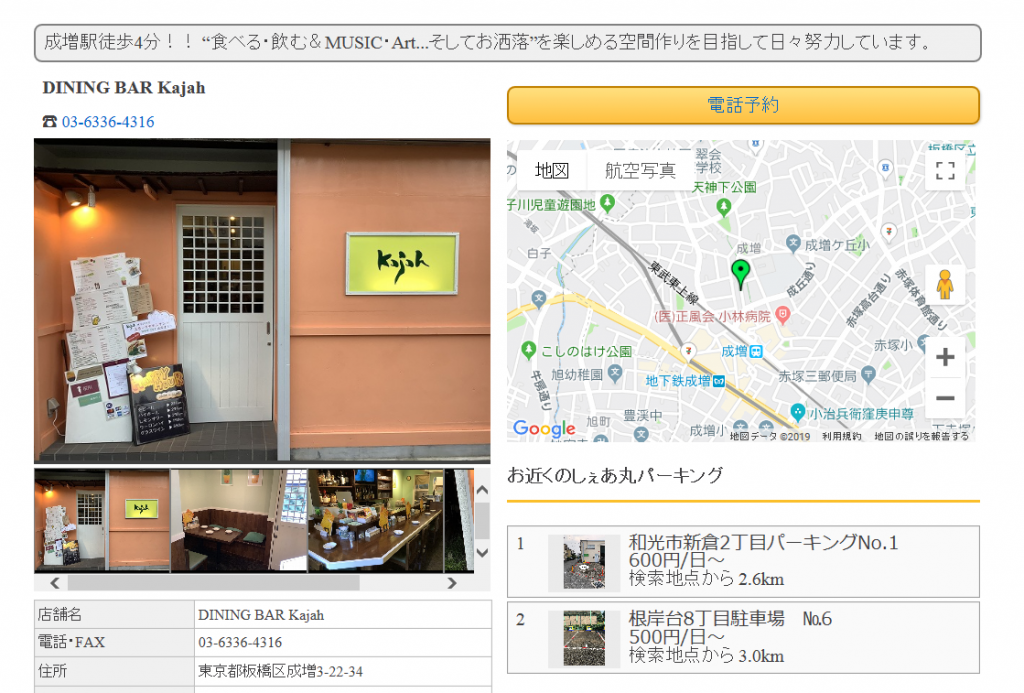Image resolution: width=1024 pixels, height=693 pixels.
Task: Open 利用規約 terms link on map
Action: [841, 436]
